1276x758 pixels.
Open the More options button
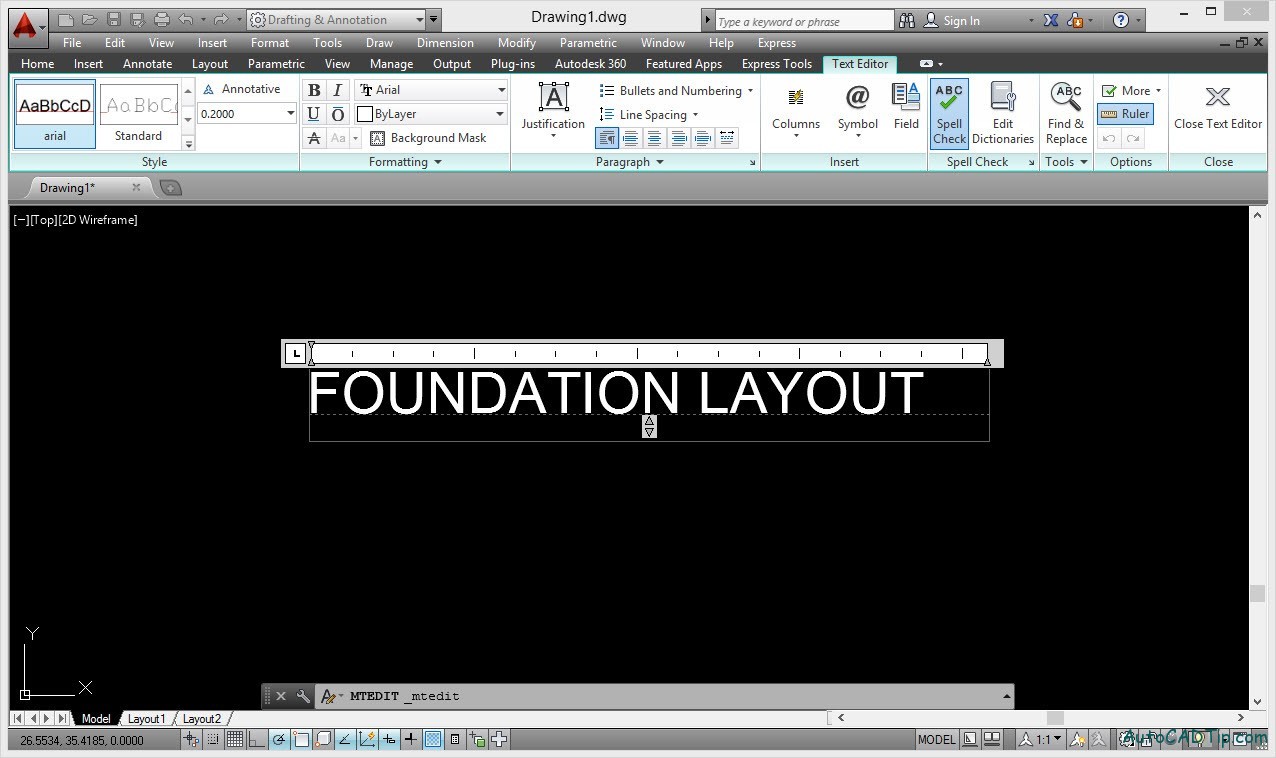(x=1131, y=89)
